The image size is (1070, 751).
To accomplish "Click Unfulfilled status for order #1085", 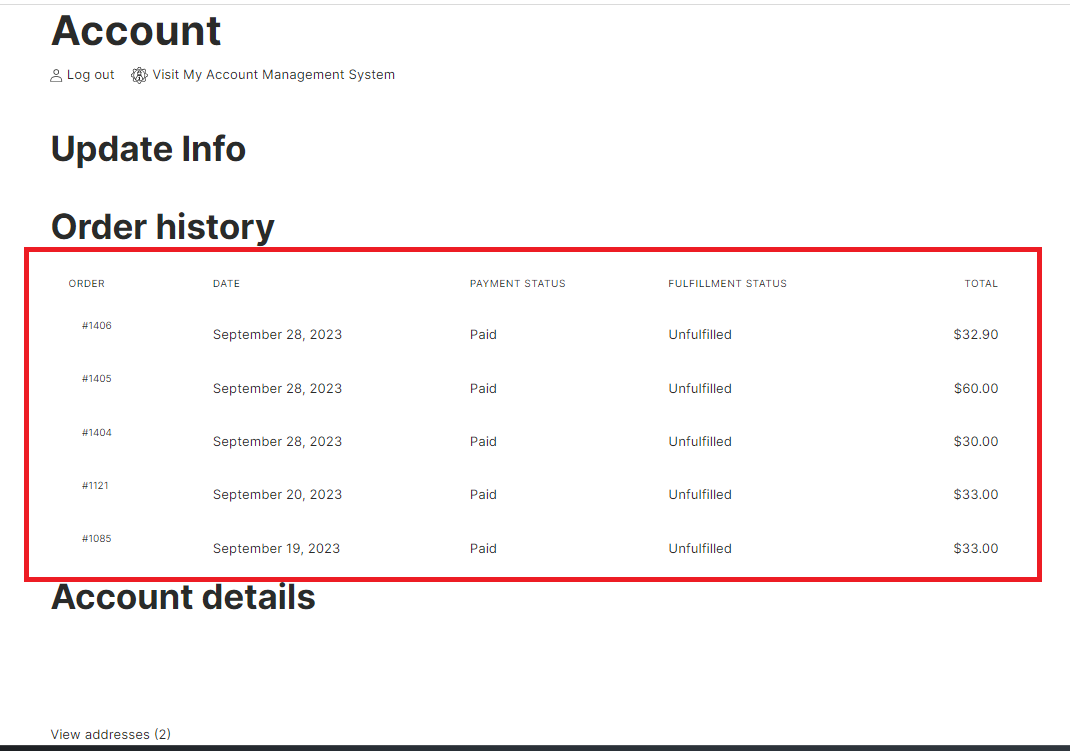I will [699, 548].
